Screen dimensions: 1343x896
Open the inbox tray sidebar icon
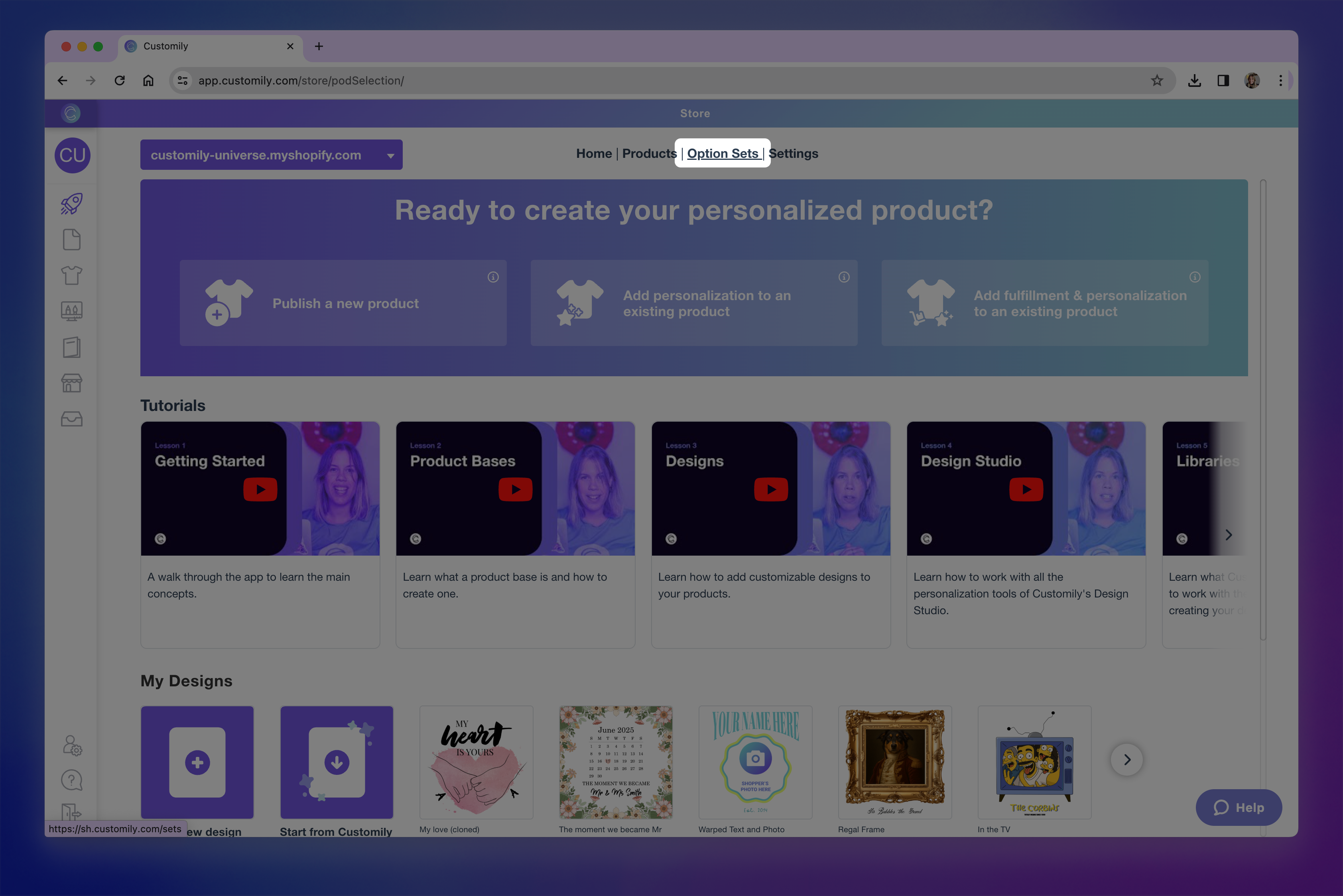[x=72, y=419]
